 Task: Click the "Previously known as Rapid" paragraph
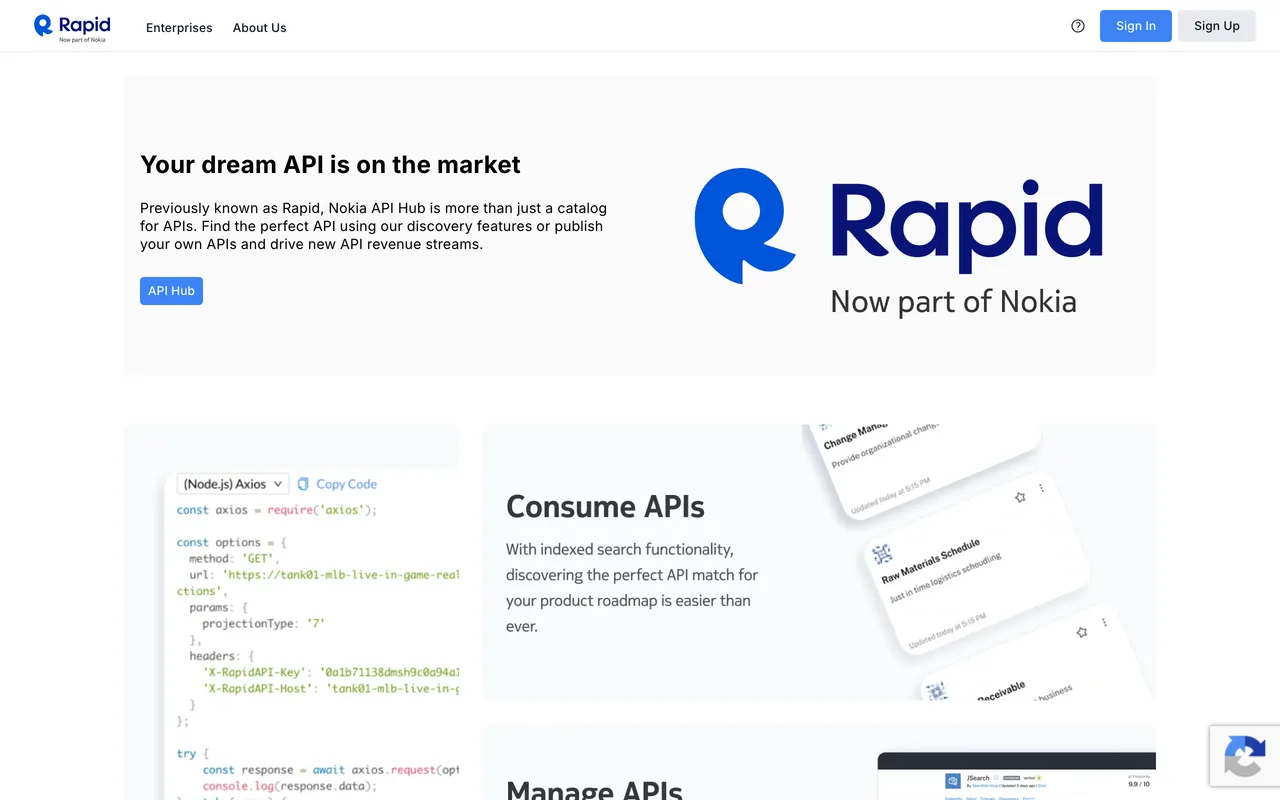point(373,226)
